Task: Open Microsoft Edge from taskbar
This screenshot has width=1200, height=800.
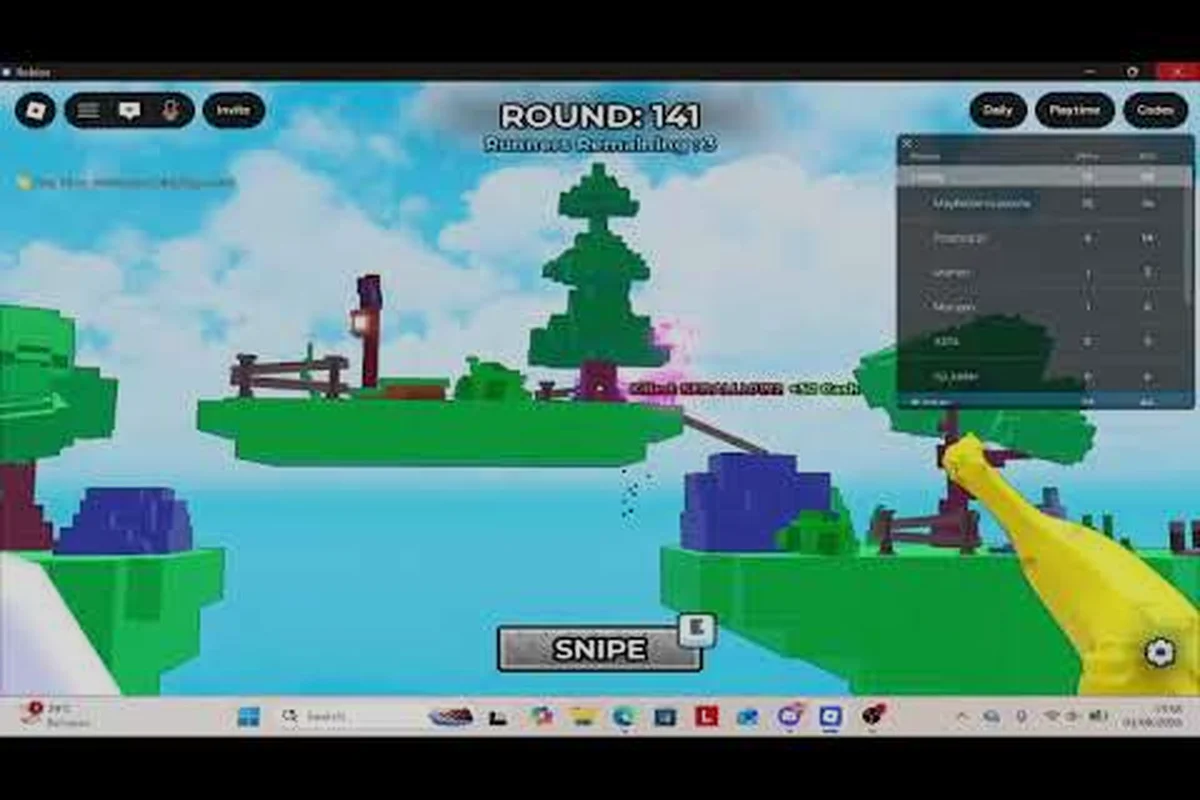Action: pyautogui.click(x=624, y=716)
